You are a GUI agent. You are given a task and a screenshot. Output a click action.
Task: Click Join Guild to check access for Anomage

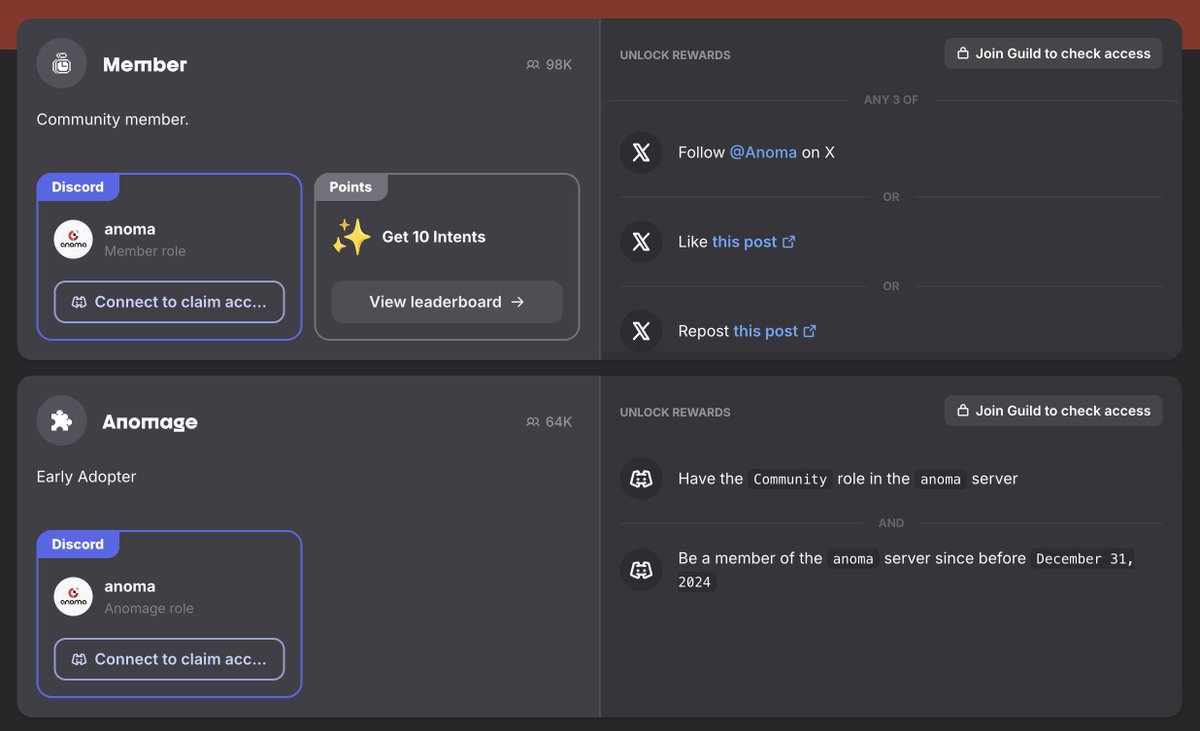1053,411
